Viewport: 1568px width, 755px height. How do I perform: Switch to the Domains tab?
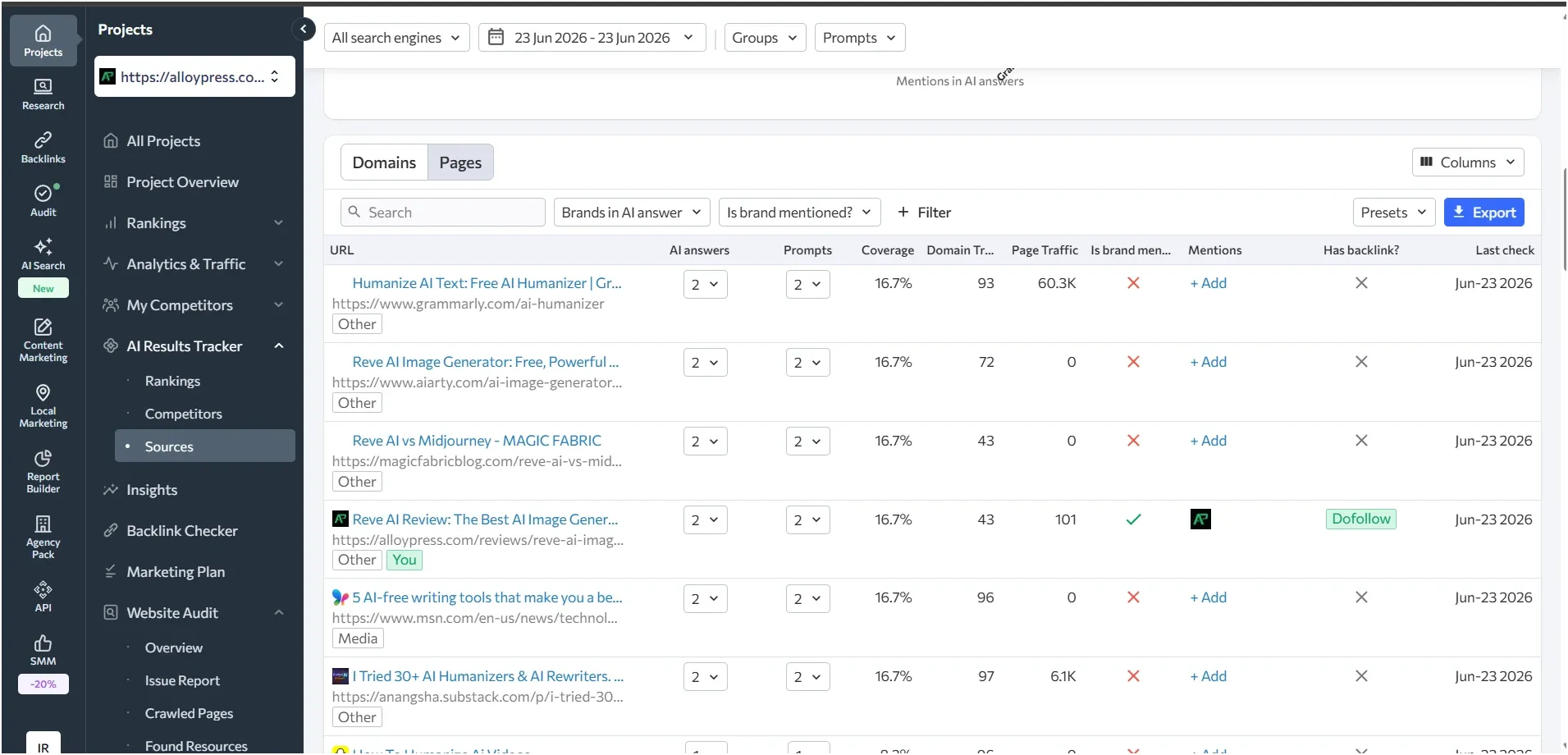click(384, 162)
